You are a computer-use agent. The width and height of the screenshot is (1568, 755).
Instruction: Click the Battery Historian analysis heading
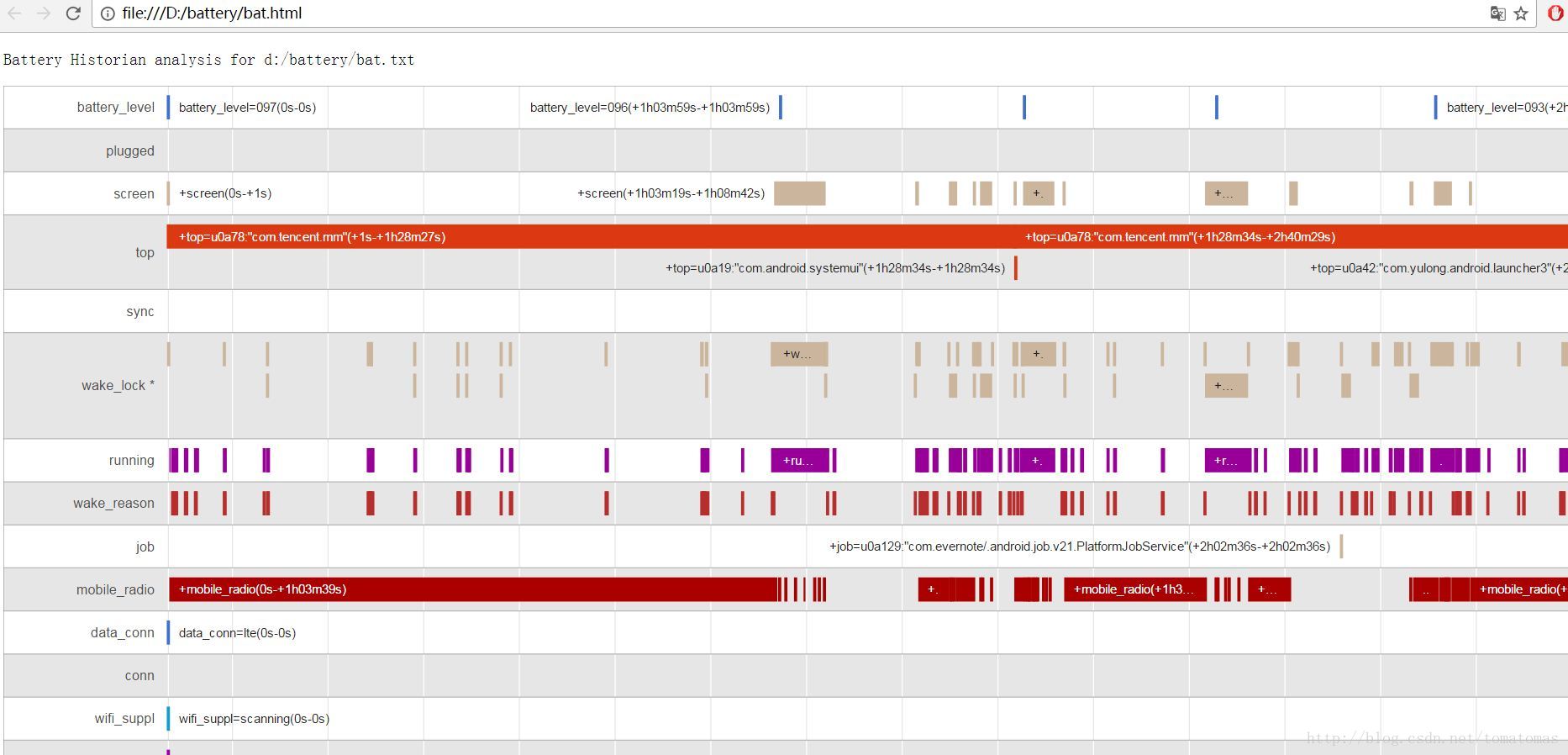209,60
